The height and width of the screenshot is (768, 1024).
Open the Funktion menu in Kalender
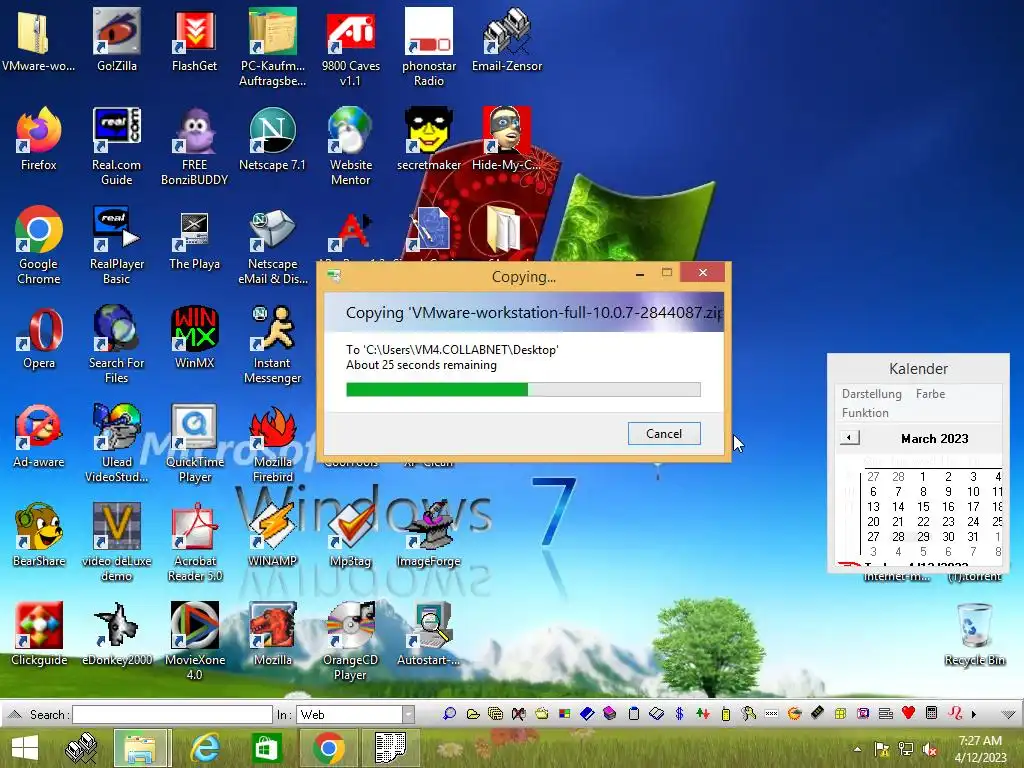(x=865, y=413)
